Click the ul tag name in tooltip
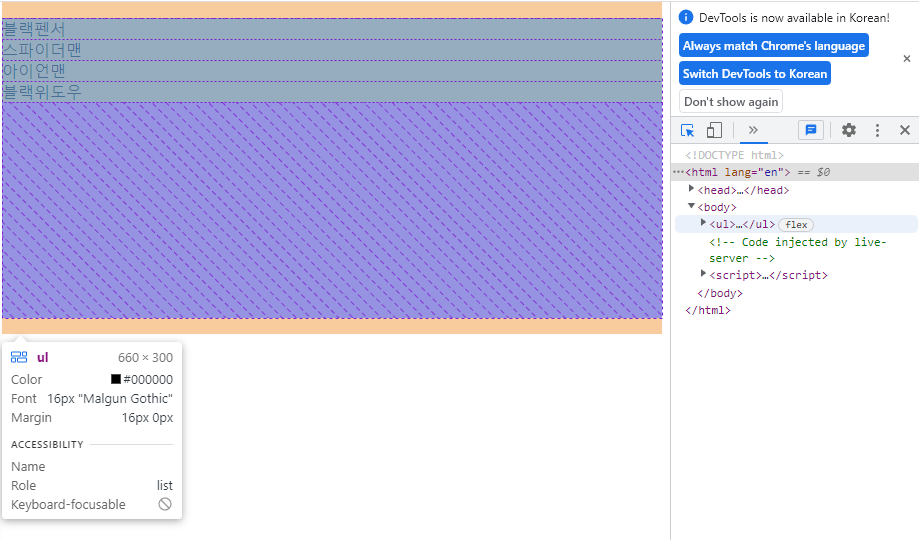This screenshot has width=919, height=540. point(43,358)
